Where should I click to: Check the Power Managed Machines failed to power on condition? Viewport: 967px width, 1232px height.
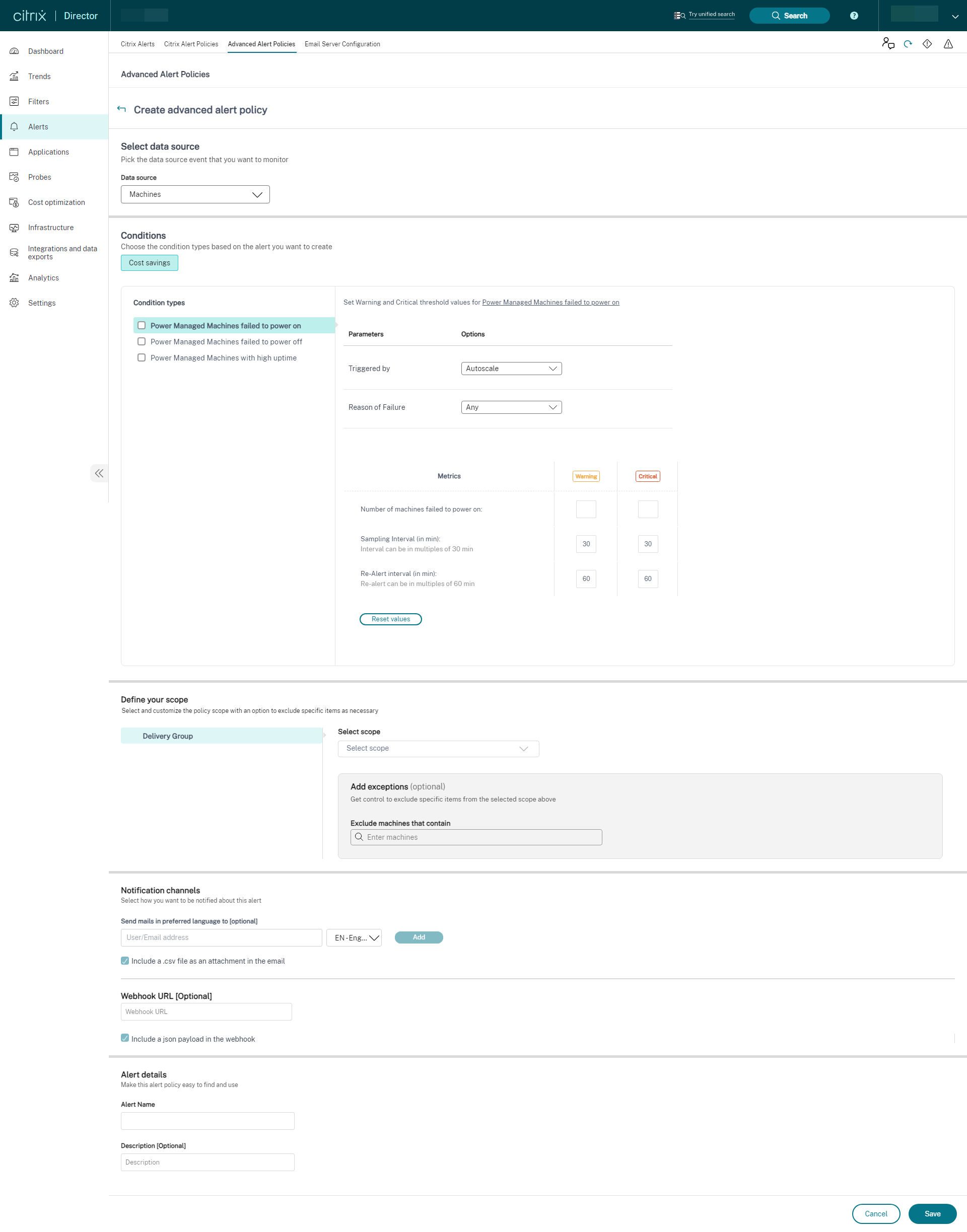(142, 325)
